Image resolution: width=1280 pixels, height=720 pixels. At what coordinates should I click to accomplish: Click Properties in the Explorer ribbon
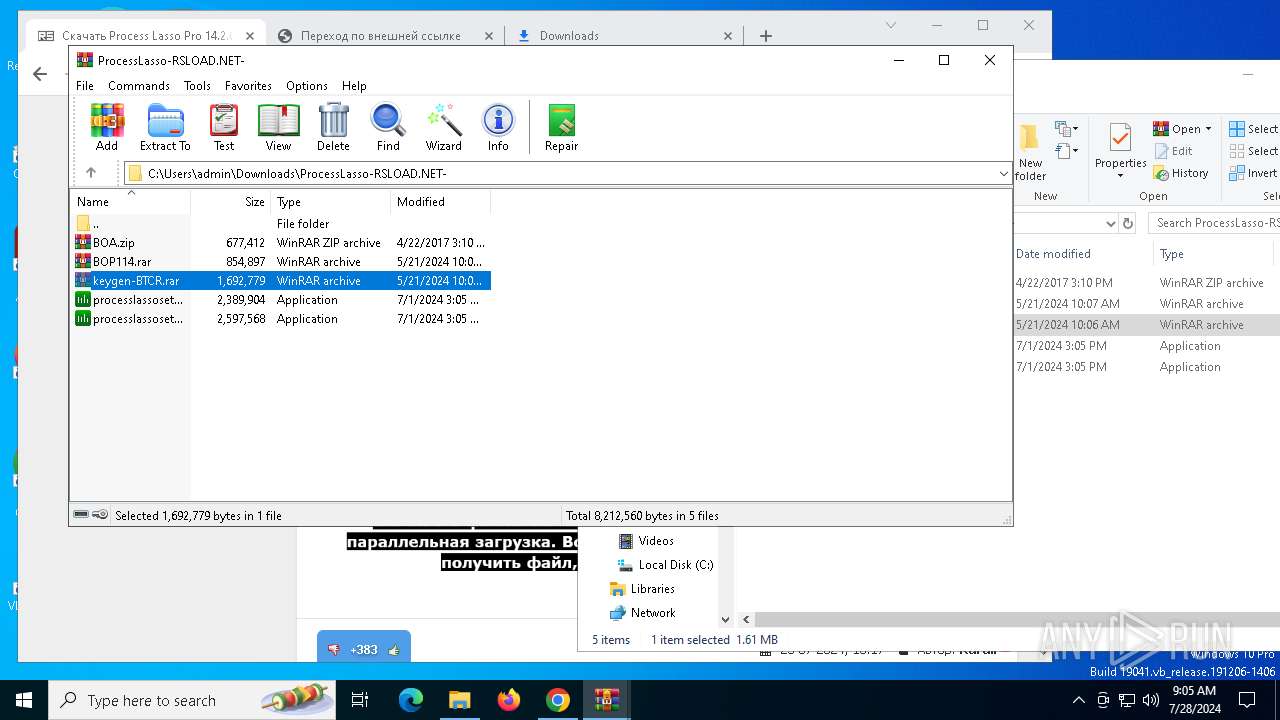point(1120,150)
